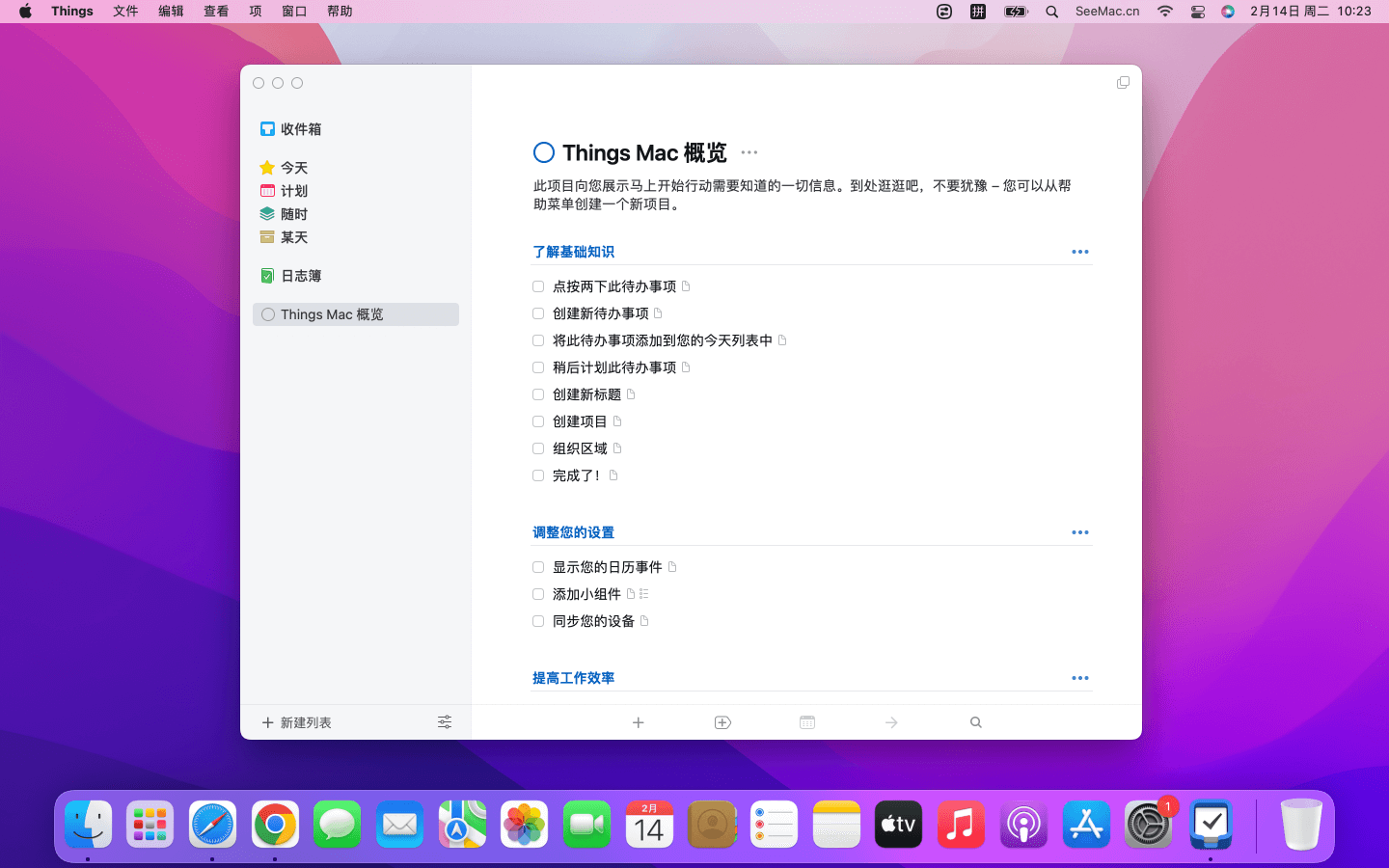
Task: Open the 收件箱 inbox list
Action: 291,129
